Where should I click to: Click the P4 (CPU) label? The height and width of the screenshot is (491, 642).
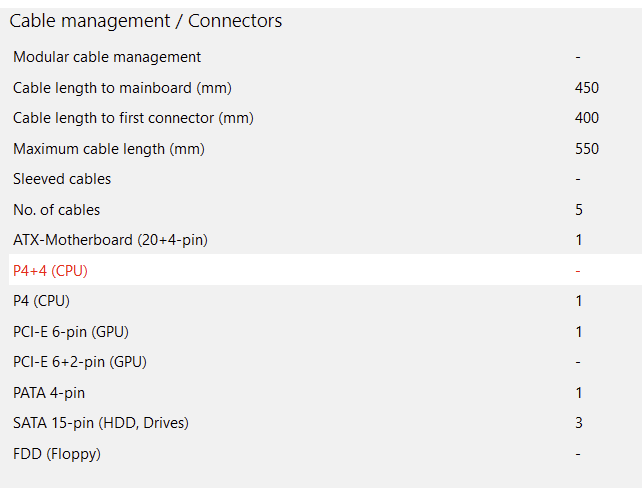click(41, 301)
